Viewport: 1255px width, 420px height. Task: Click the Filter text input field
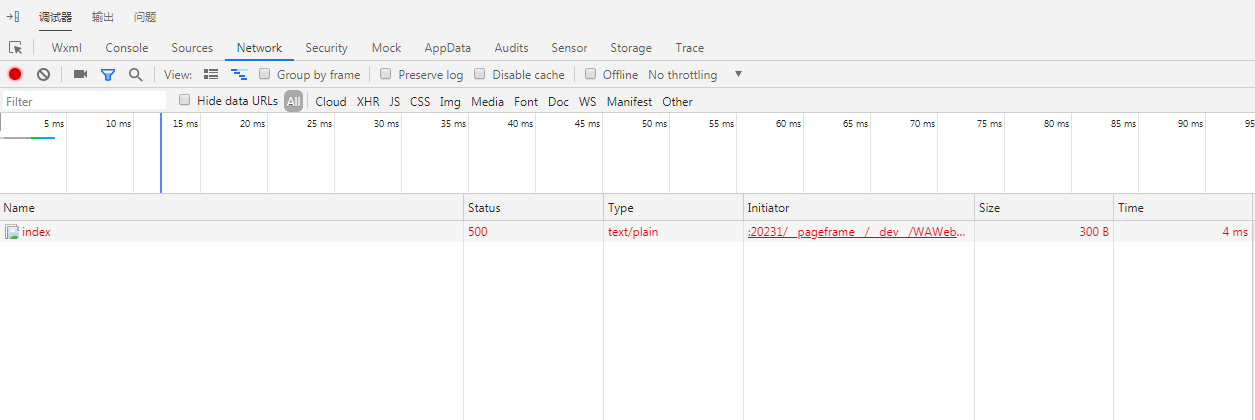click(84, 101)
